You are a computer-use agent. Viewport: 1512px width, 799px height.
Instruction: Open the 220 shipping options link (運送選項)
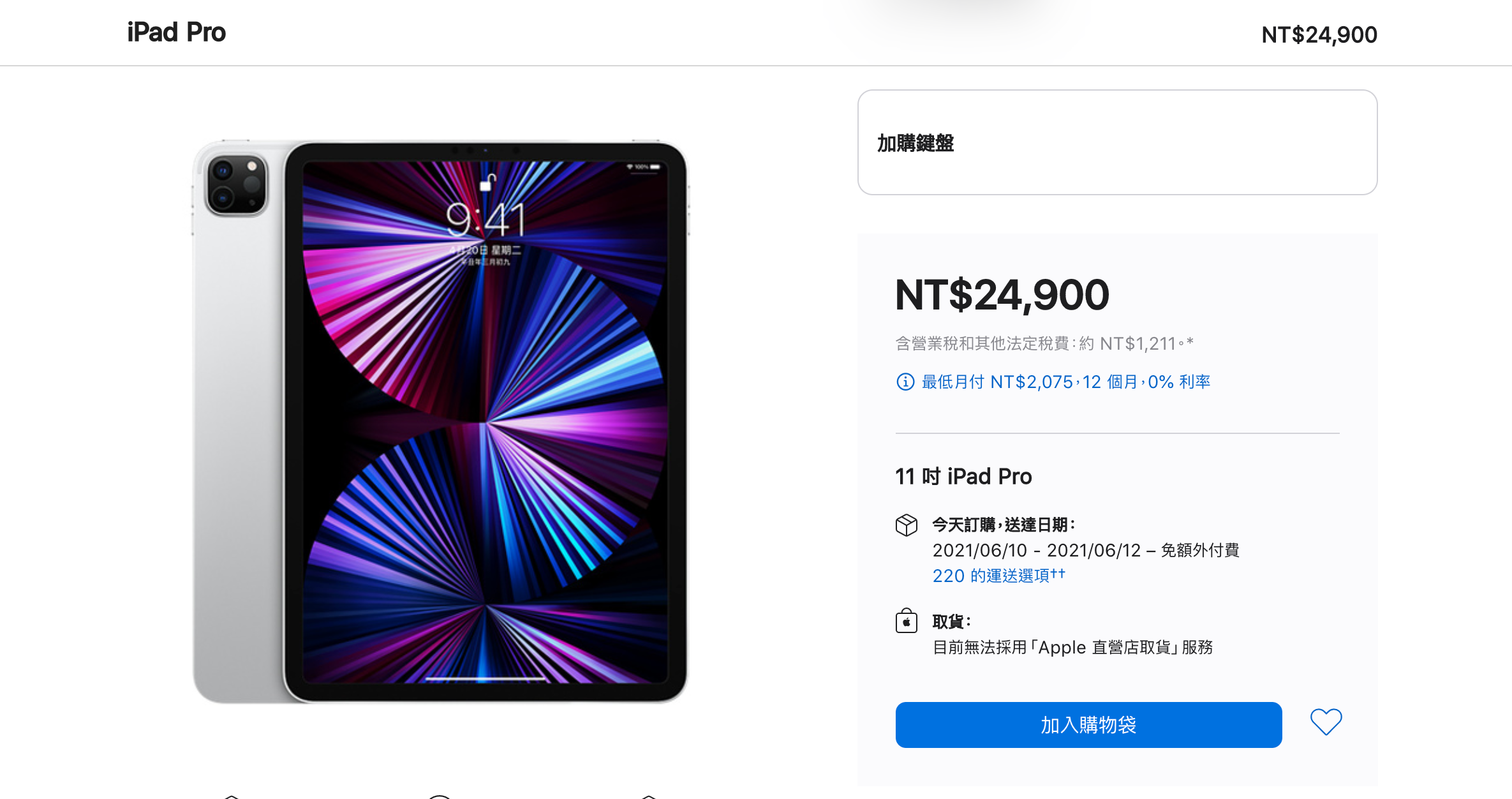(998, 576)
